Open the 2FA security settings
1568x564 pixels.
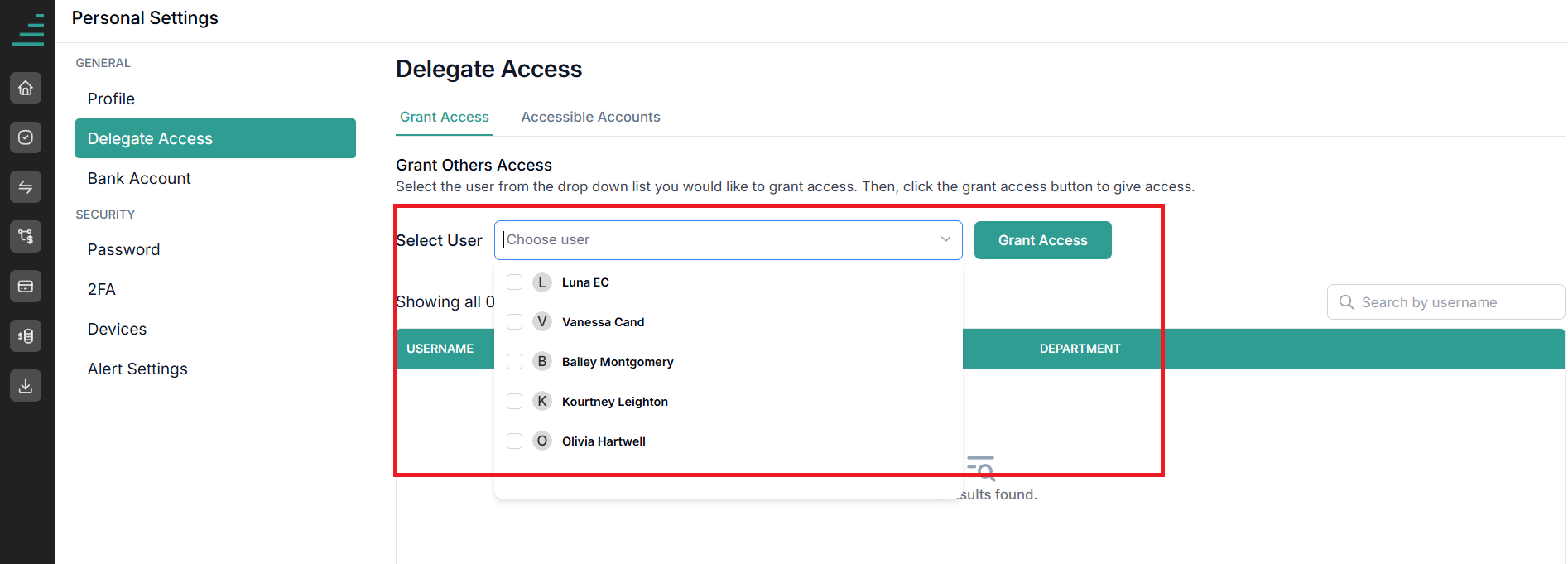(101, 289)
